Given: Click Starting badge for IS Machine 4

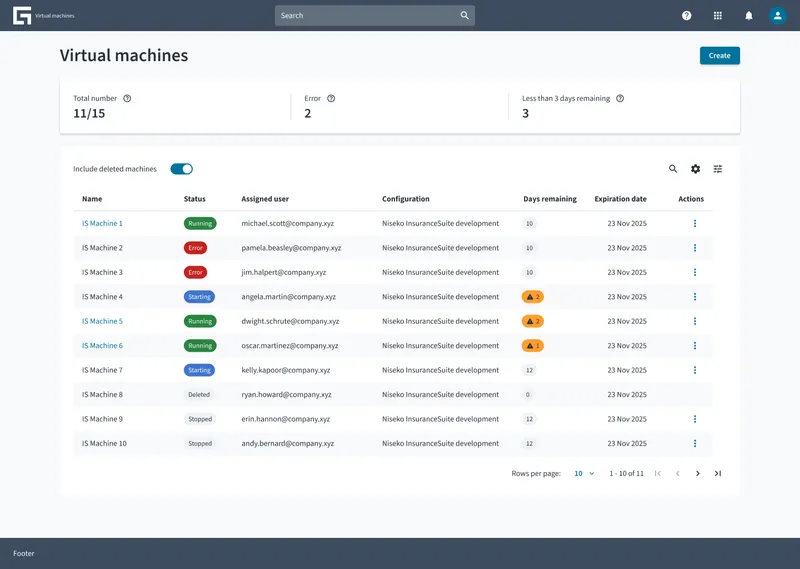Looking at the screenshot, I should tap(199, 297).
